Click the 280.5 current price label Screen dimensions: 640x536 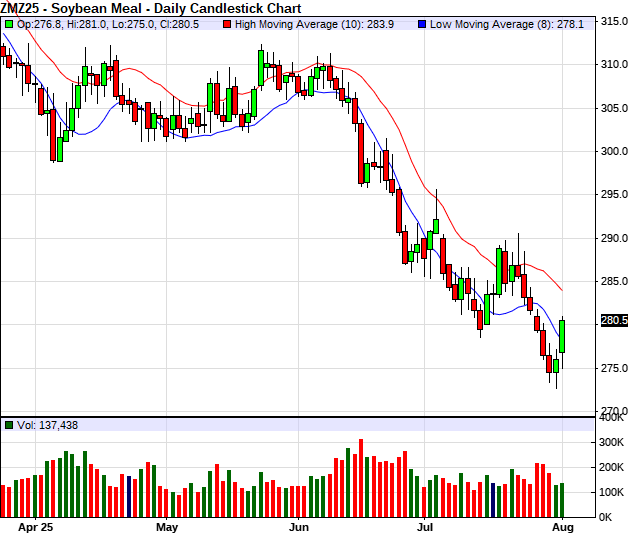click(x=614, y=321)
